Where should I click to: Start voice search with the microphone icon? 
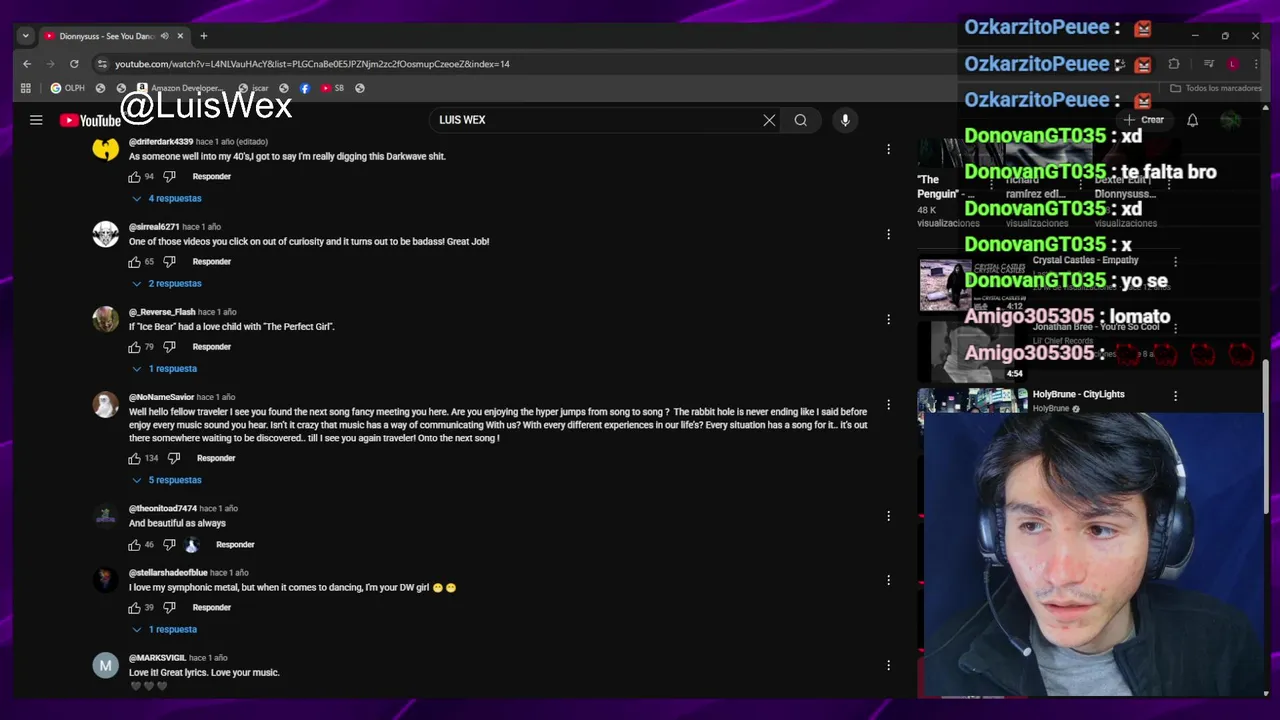tap(845, 120)
